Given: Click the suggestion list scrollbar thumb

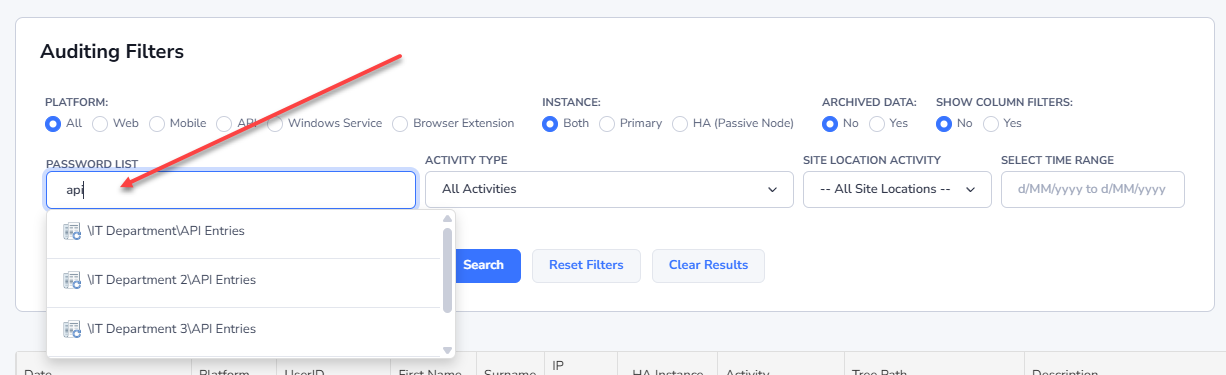Looking at the screenshot, I should coord(447,270).
